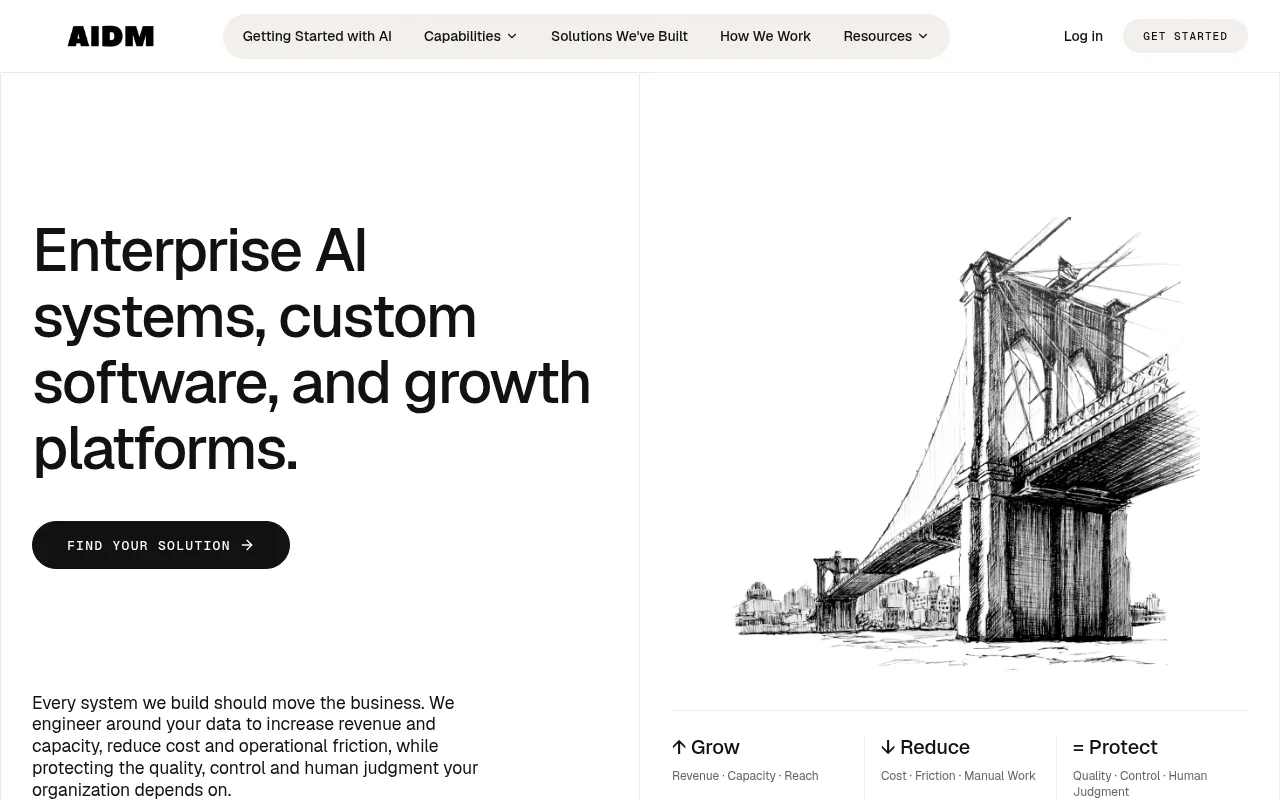Open the How We Work page
This screenshot has width=1280, height=800.
pyautogui.click(x=765, y=36)
